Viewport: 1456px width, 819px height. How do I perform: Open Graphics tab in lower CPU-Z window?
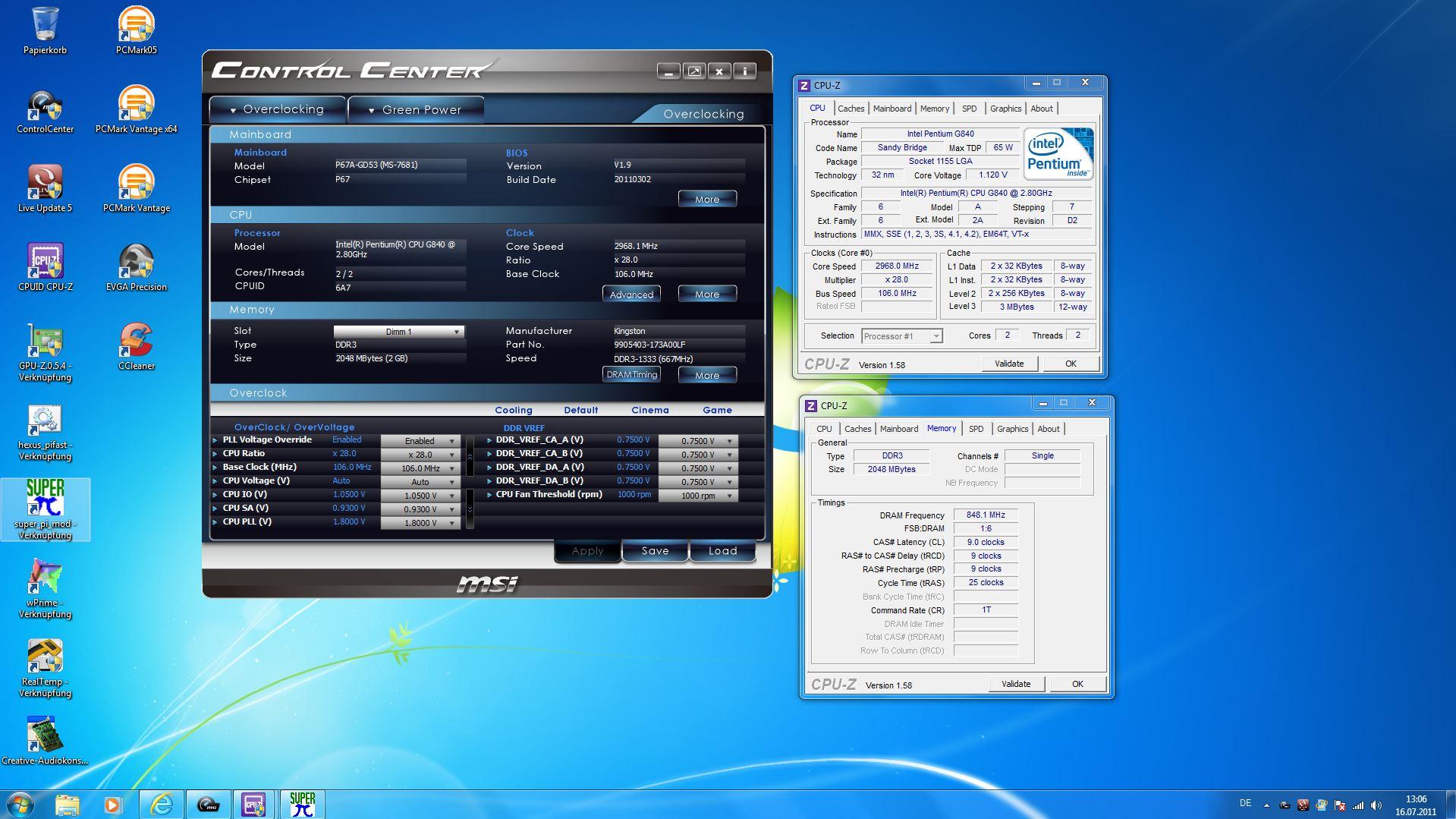click(x=1012, y=429)
